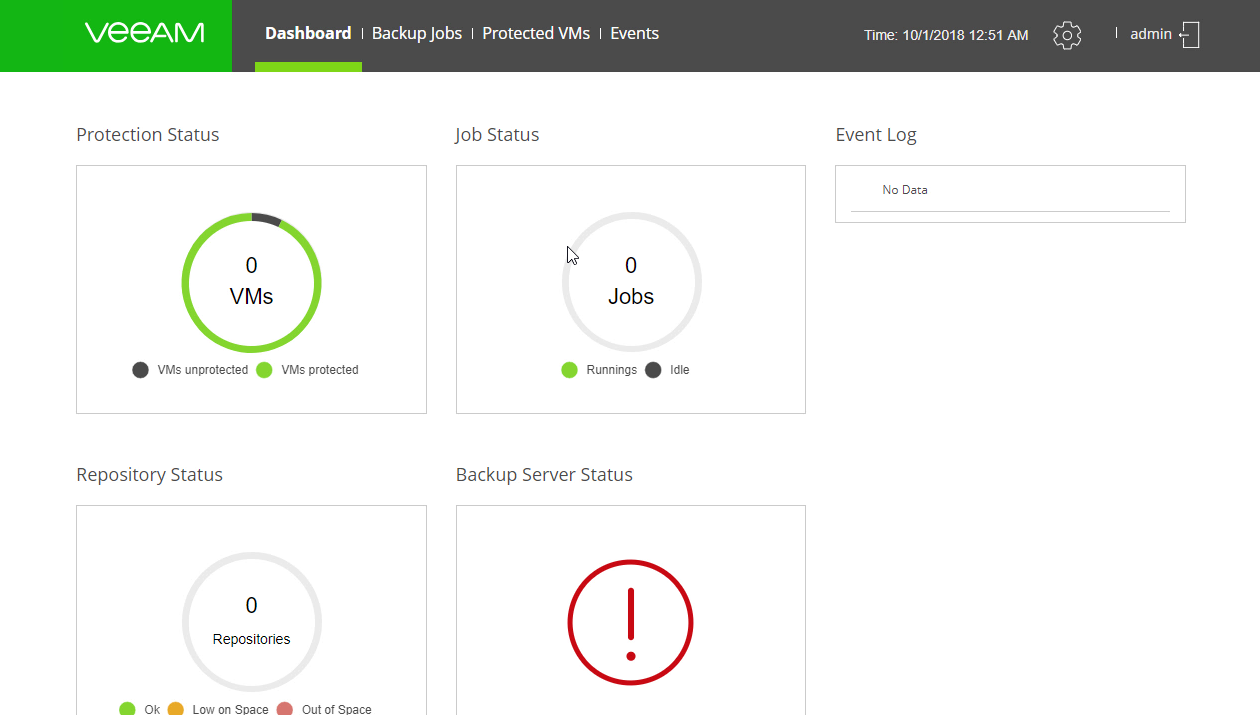The width and height of the screenshot is (1260, 715).
Task: Open the Dashboard tab
Action: [x=308, y=33]
